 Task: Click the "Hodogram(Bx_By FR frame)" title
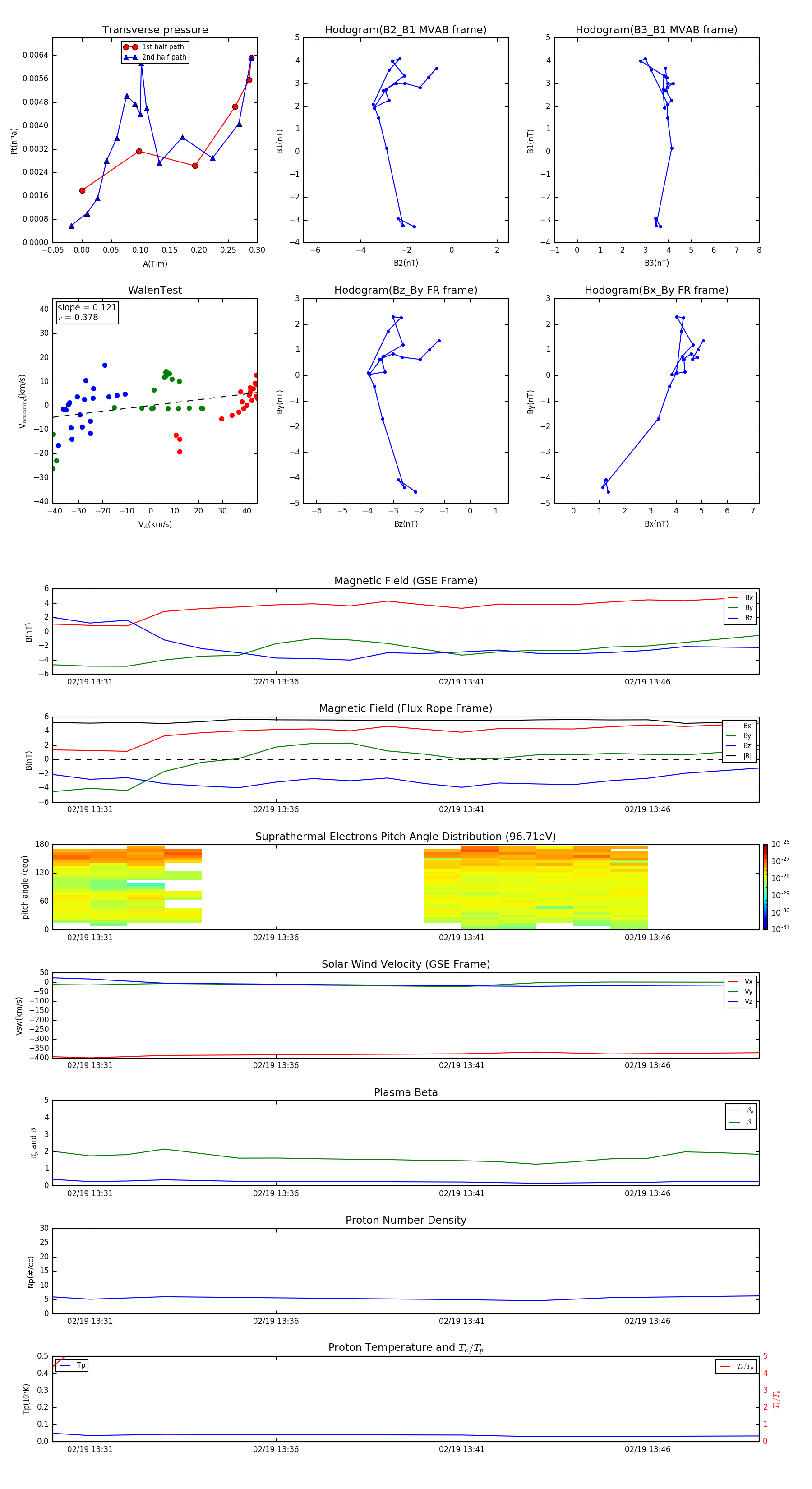pyautogui.click(x=656, y=290)
